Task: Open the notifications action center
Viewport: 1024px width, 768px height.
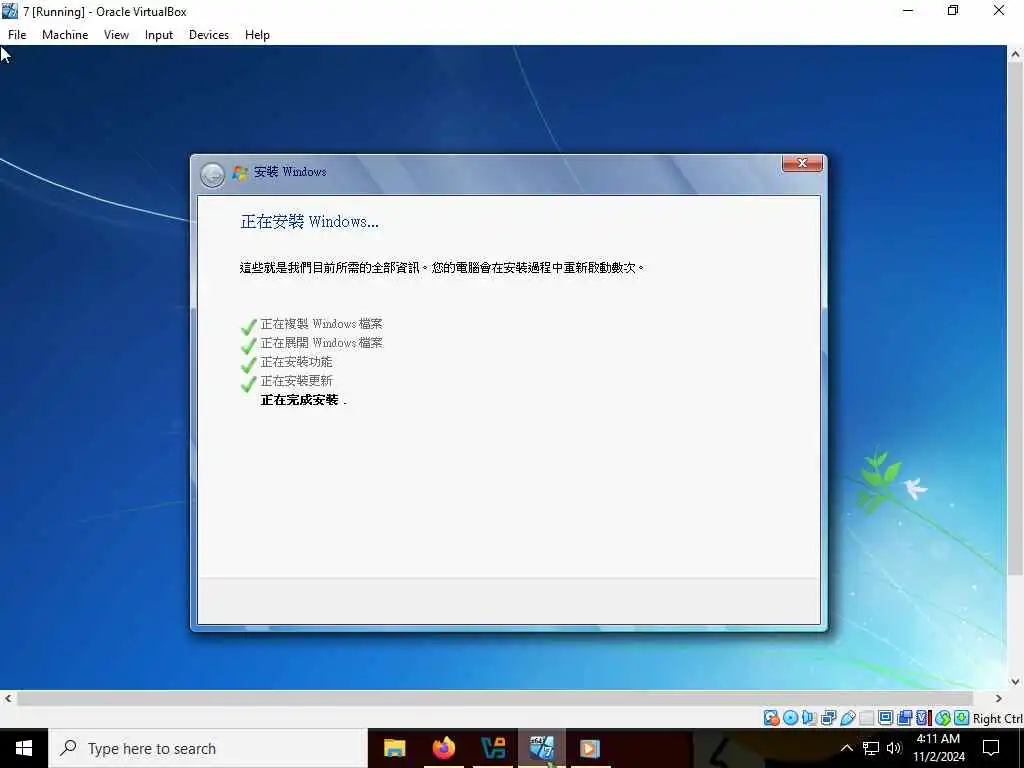Action: pyautogui.click(x=991, y=748)
